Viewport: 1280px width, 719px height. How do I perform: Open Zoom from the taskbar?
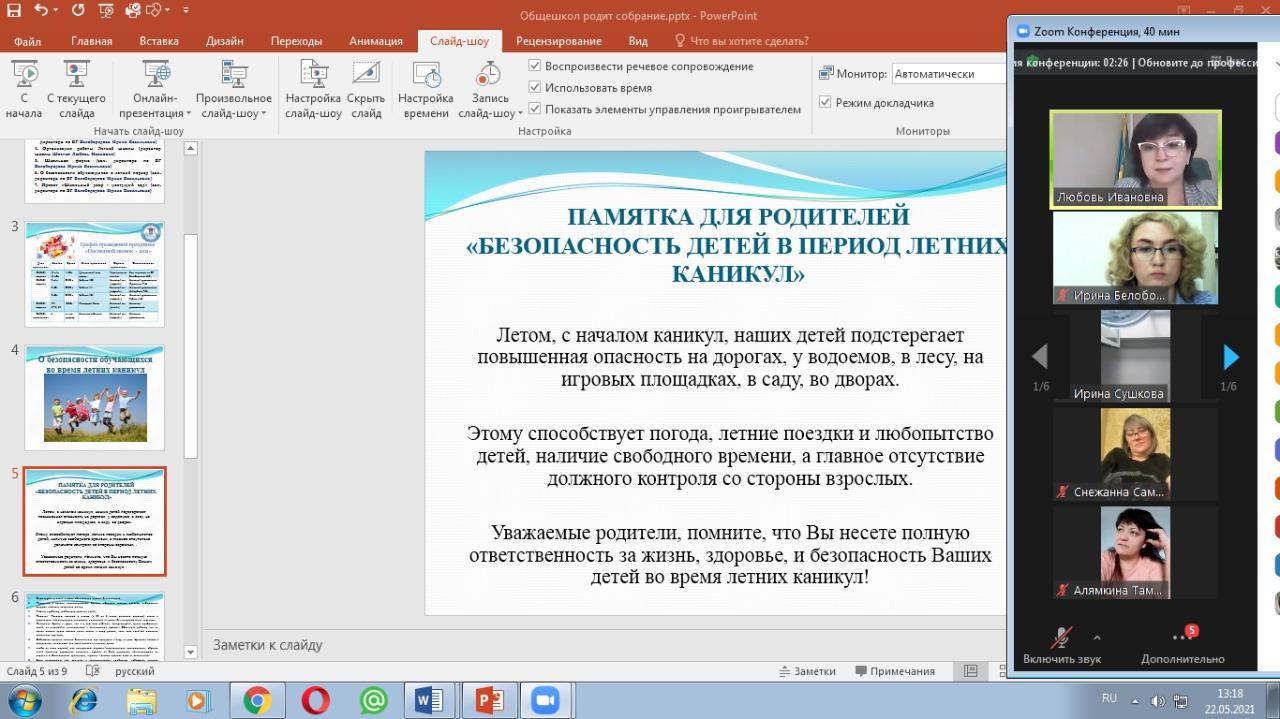point(546,701)
